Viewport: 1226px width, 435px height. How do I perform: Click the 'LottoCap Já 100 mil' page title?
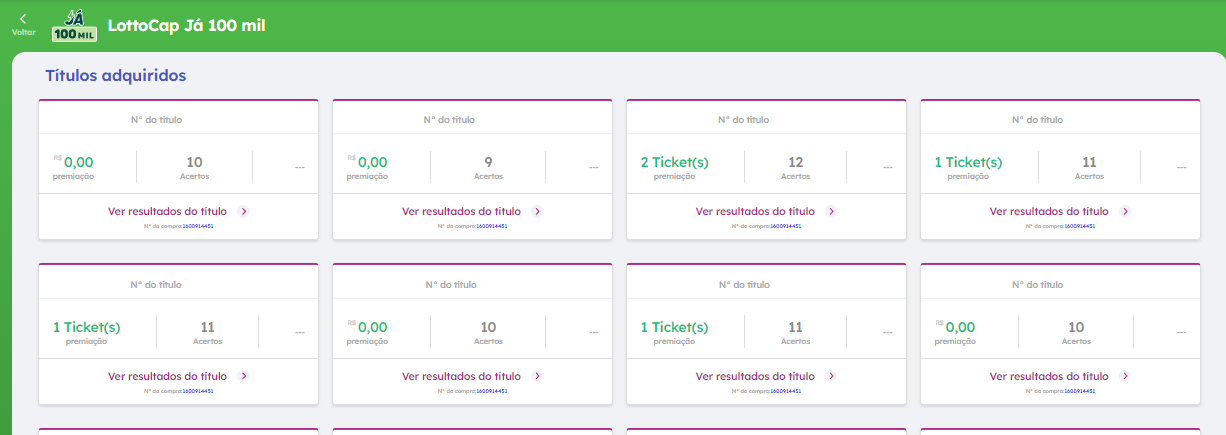pos(186,26)
